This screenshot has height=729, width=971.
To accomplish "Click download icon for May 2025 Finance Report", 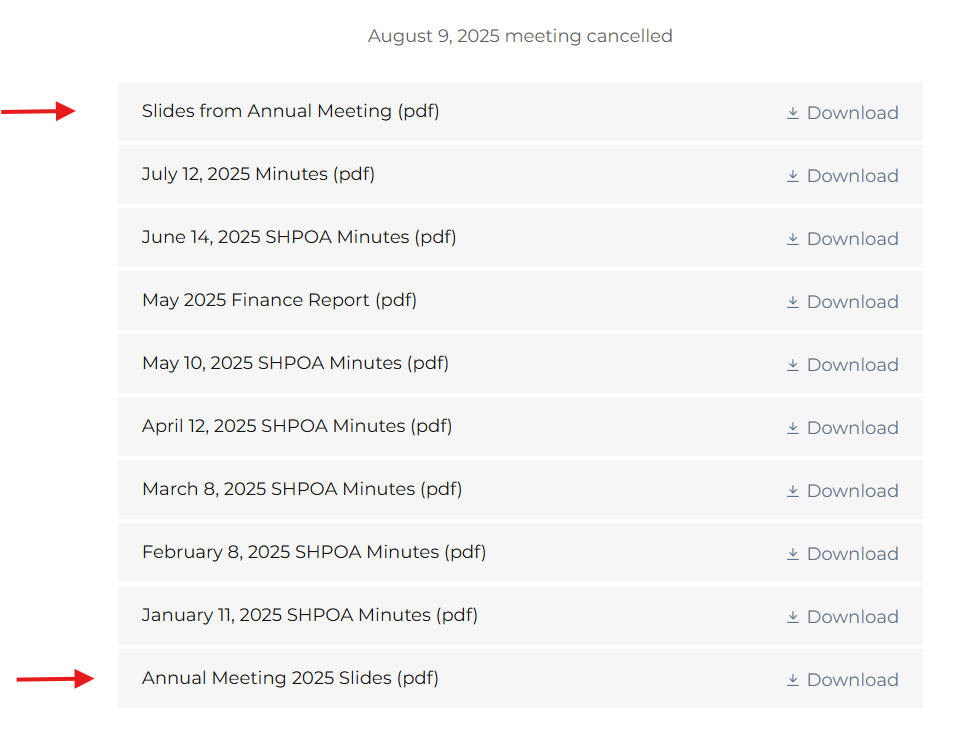I will (793, 302).
